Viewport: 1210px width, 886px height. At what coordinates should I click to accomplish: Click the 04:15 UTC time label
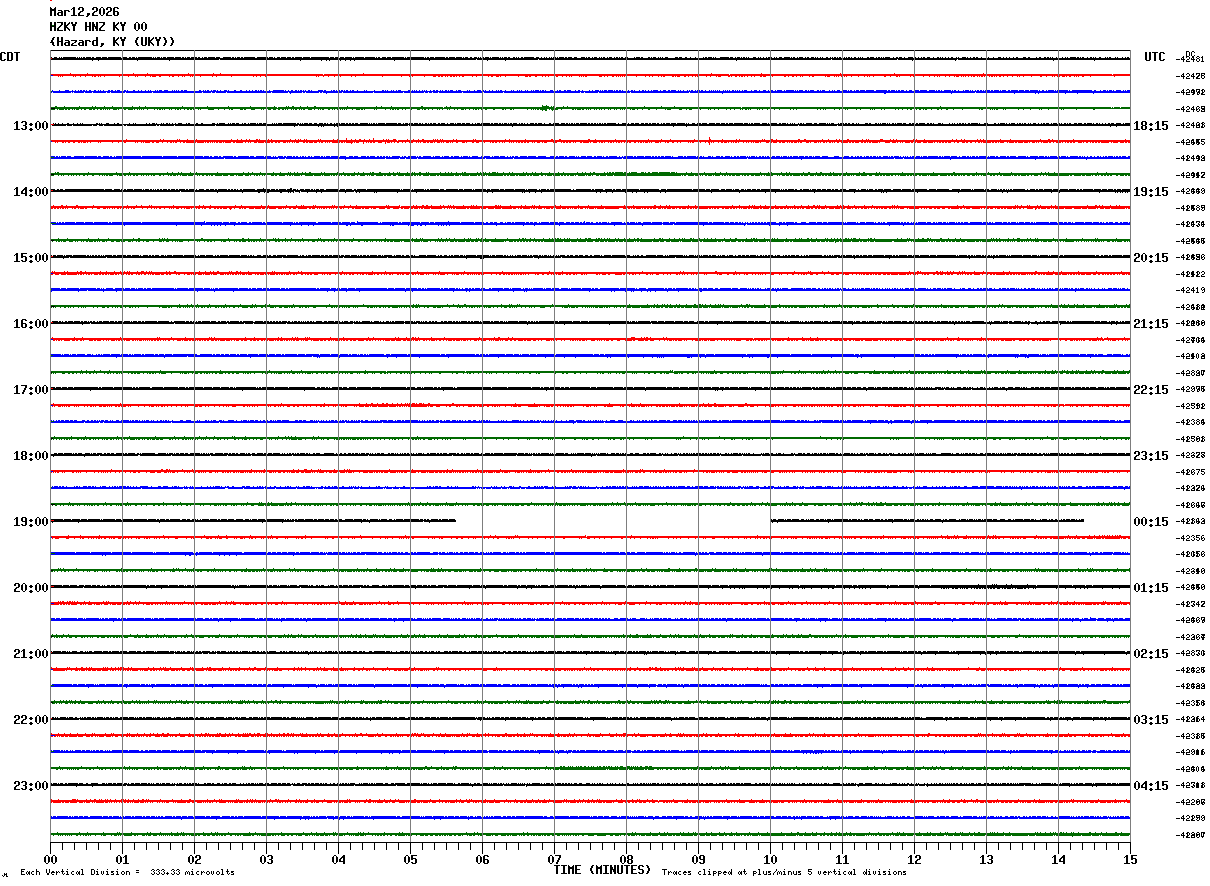point(1151,786)
